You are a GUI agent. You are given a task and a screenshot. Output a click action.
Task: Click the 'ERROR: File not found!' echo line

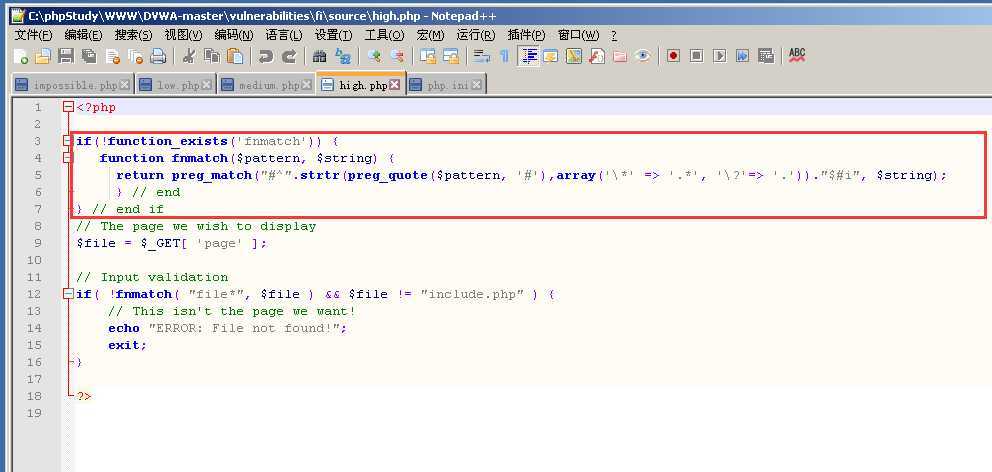[x=228, y=328]
